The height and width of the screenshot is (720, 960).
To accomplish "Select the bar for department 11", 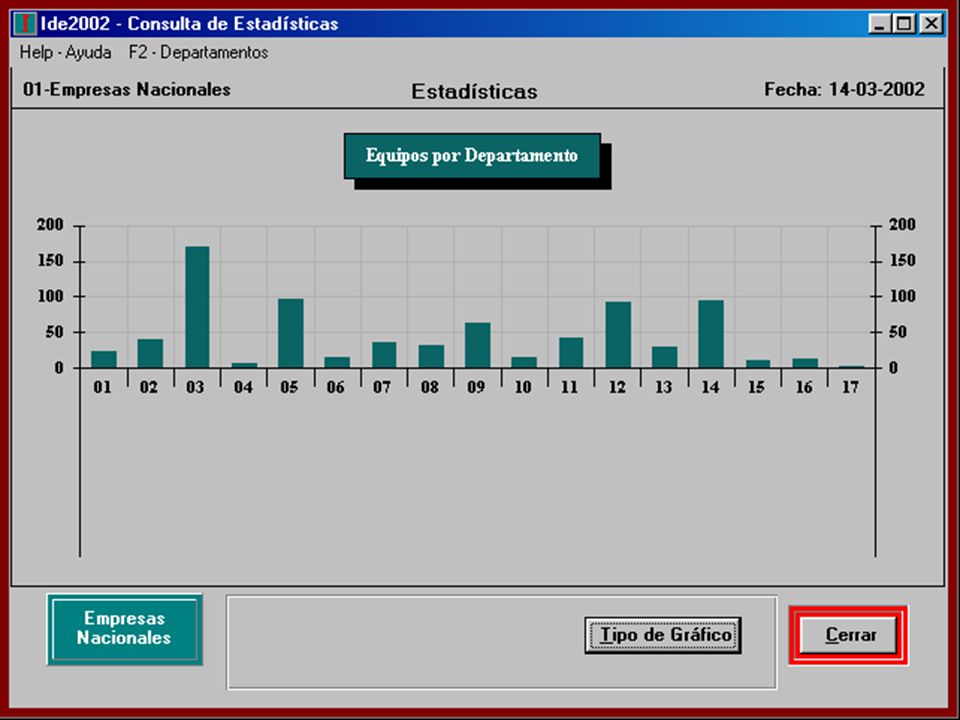I will tap(571, 353).
